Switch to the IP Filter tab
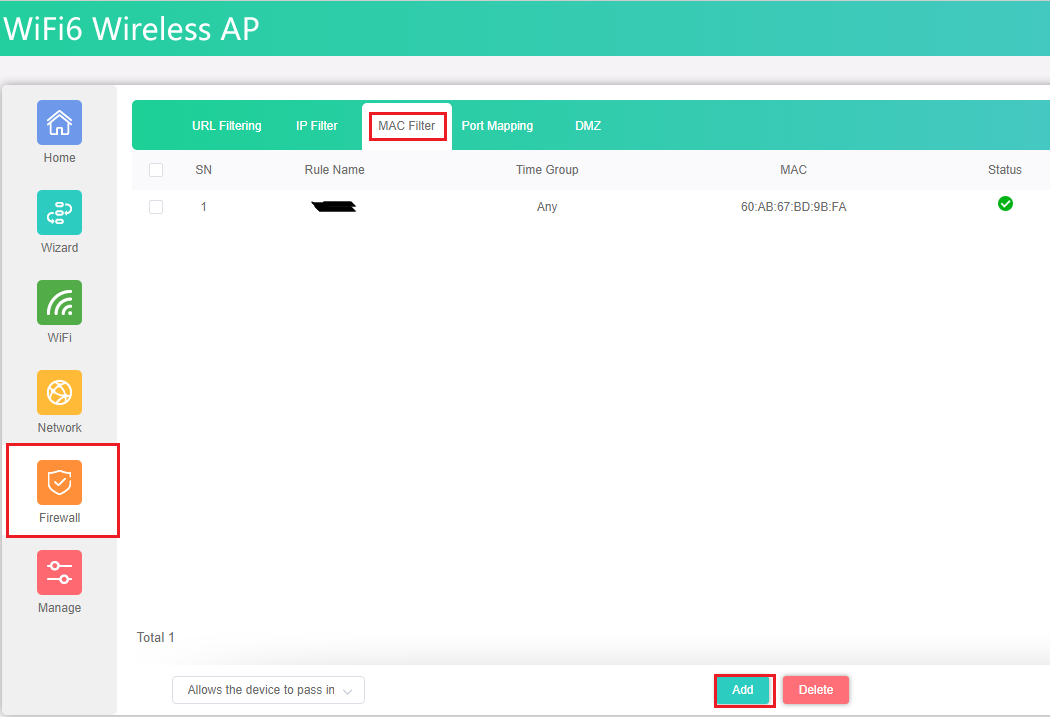The height and width of the screenshot is (717, 1050). 317,126
